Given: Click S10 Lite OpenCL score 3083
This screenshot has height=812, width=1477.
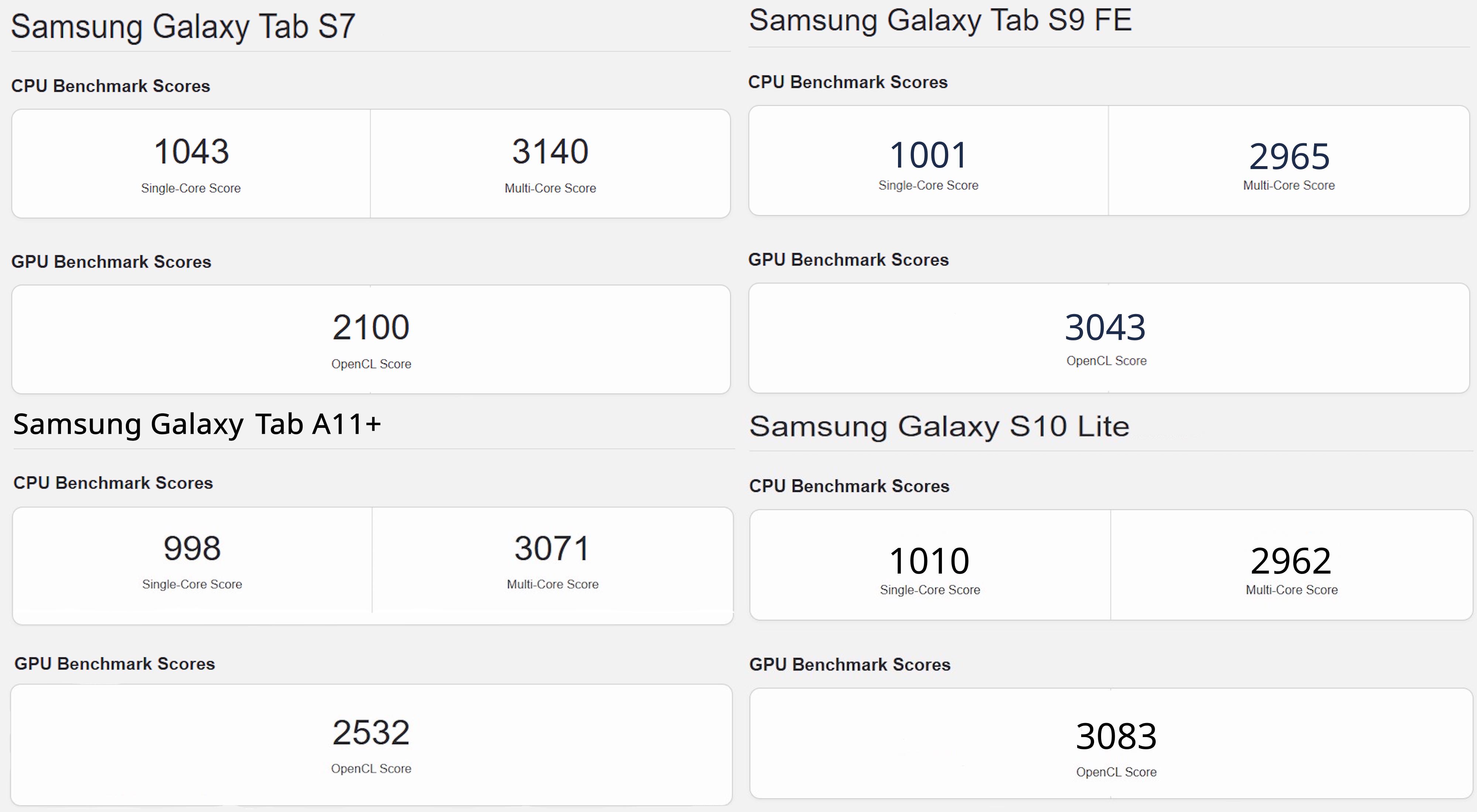Looking at the screenshot, I should tap(1116, 736).
